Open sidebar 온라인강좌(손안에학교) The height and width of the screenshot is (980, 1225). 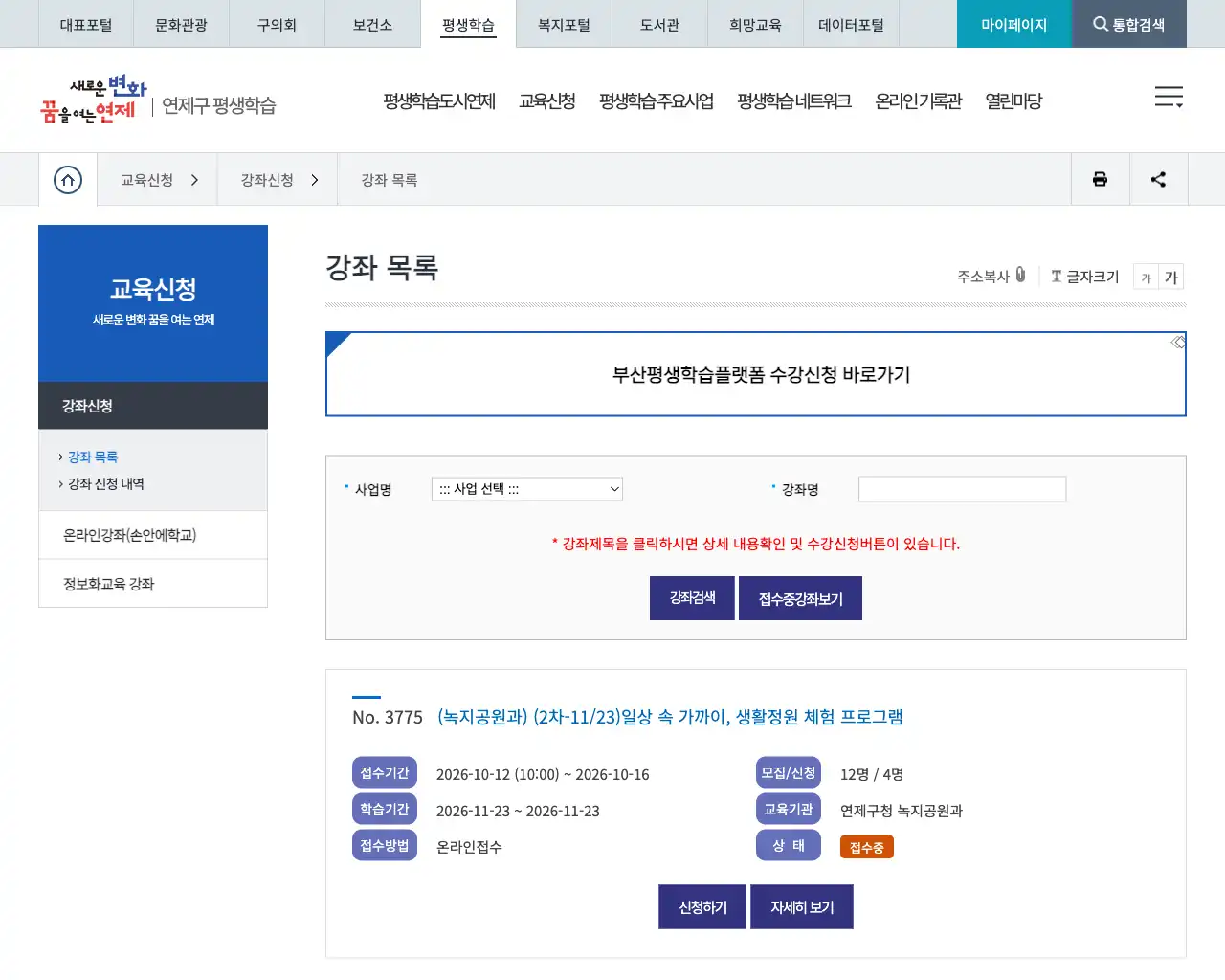(153, 535)
